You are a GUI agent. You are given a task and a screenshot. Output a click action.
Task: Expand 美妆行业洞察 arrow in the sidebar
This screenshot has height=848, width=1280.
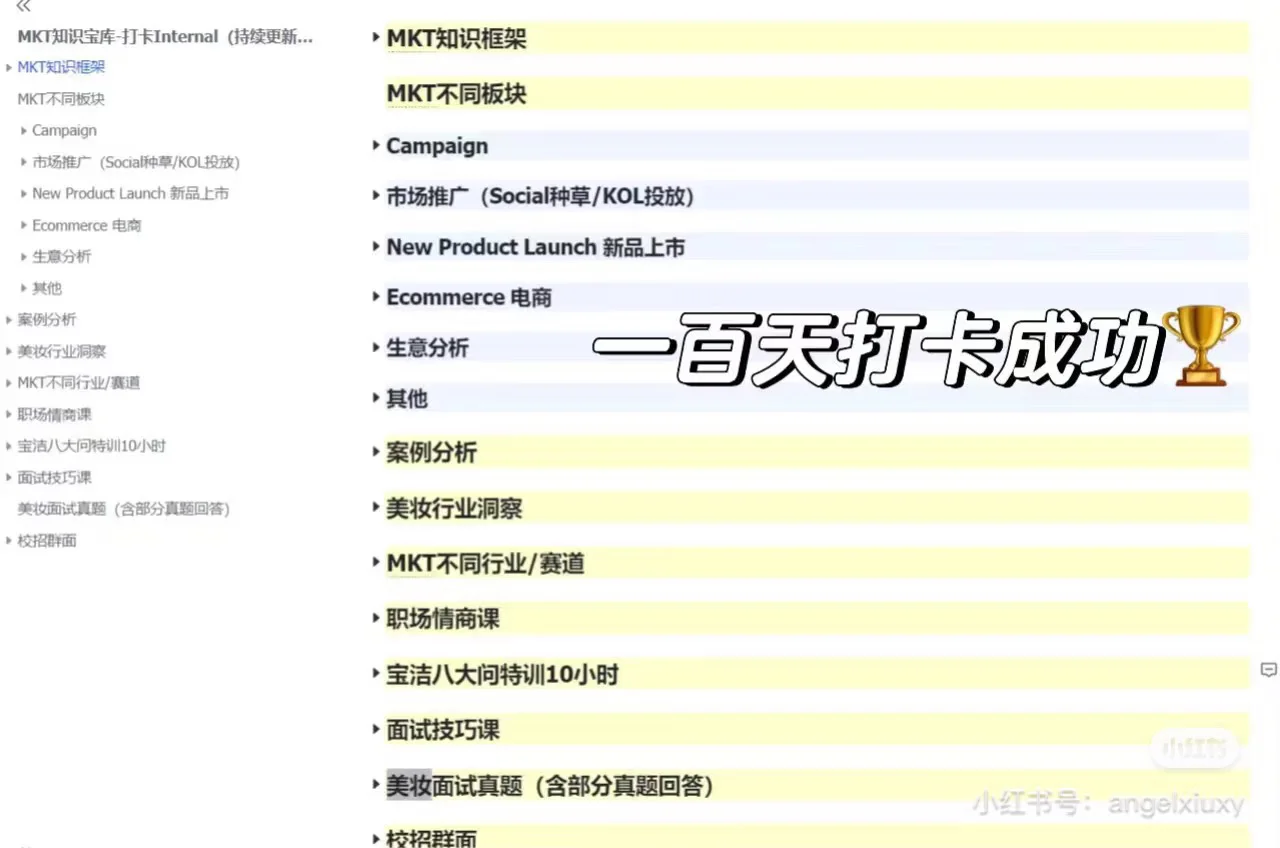[x=9, y=352]
